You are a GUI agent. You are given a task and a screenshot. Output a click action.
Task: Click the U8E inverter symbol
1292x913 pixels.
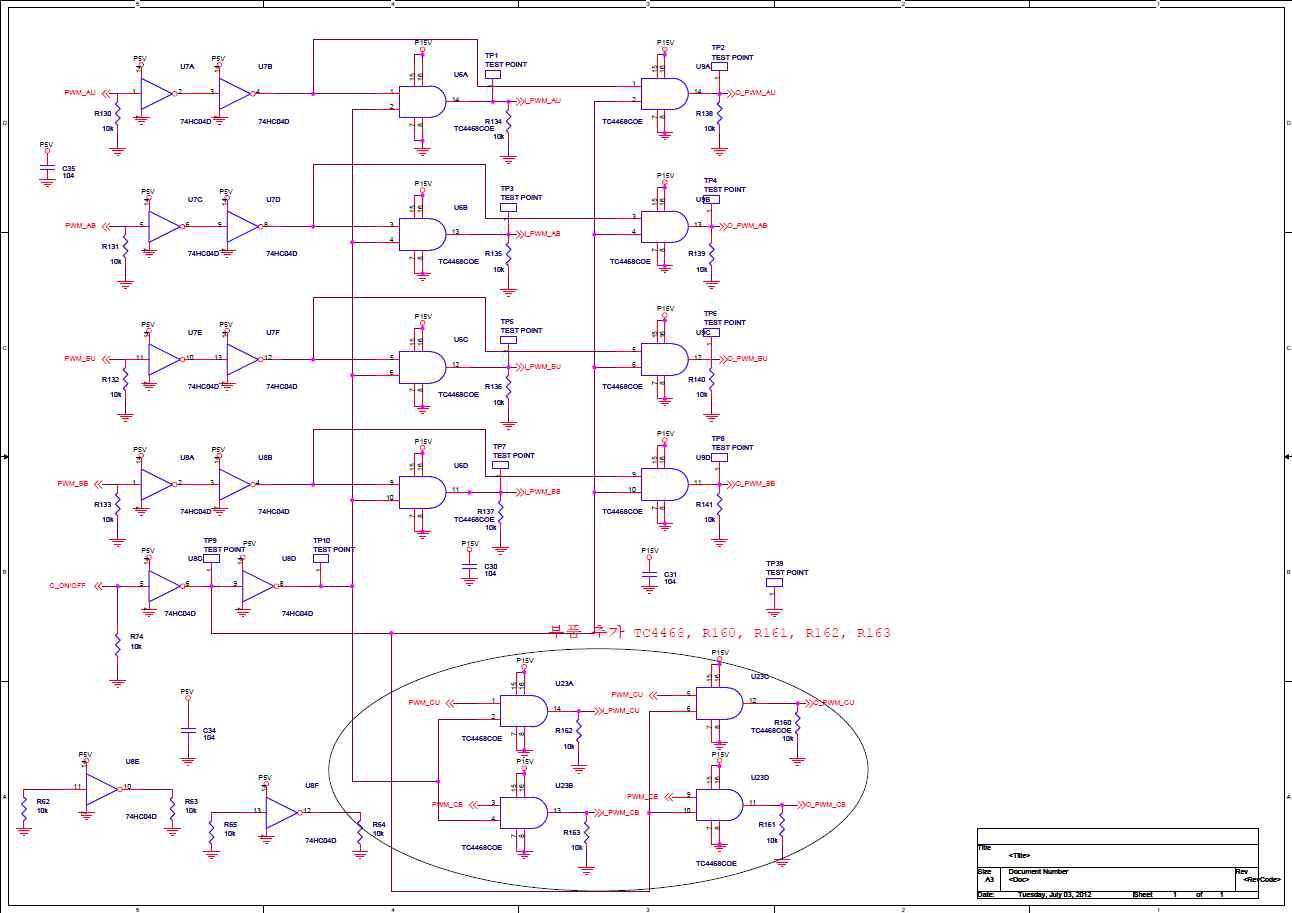tap(101, 788)
